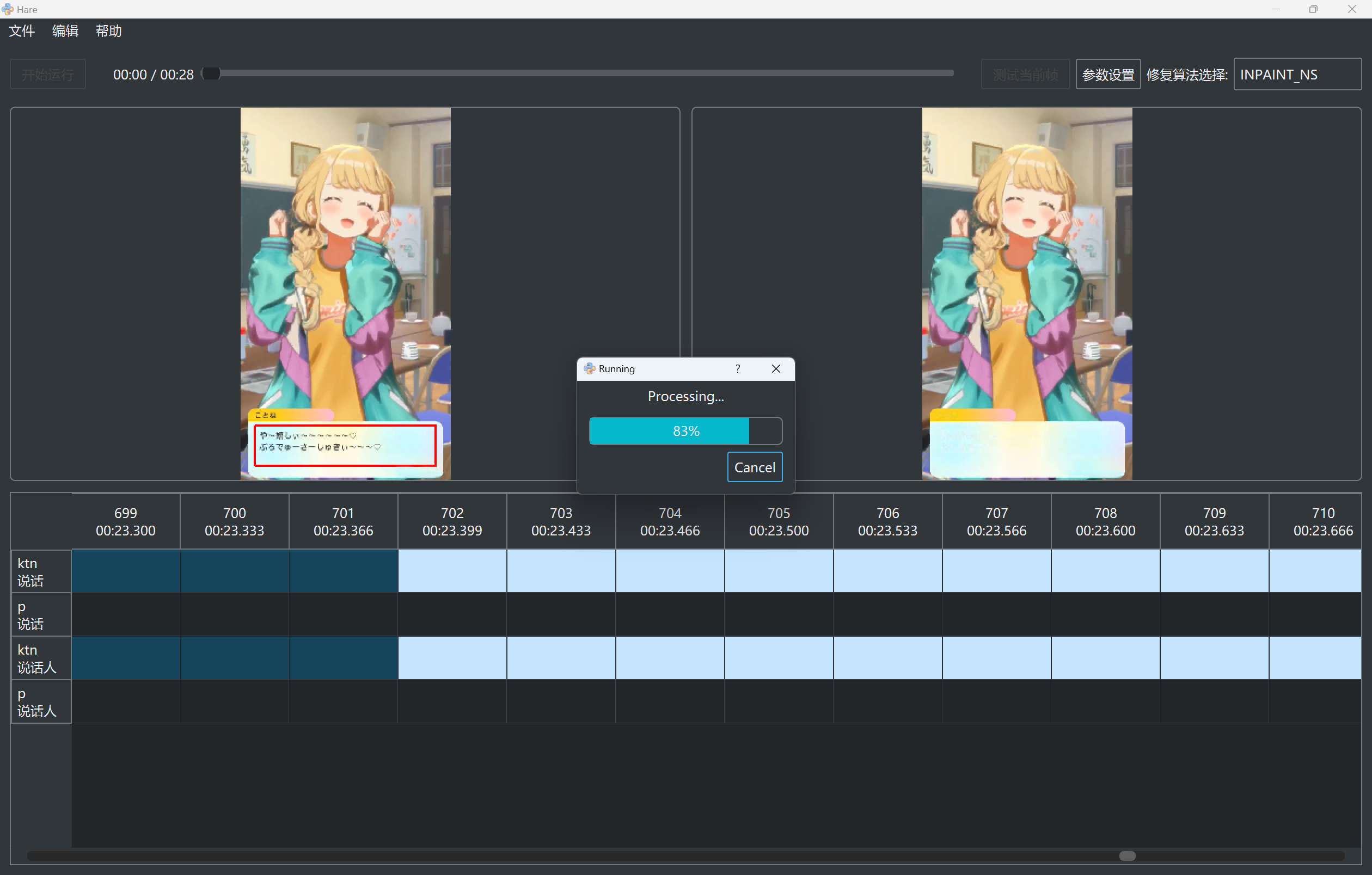Image resolution: width=1372 pixels, height=875 pixels.
Task: Click the horizontal timeline scrollbar thumb
Action: coord(1126,855)
